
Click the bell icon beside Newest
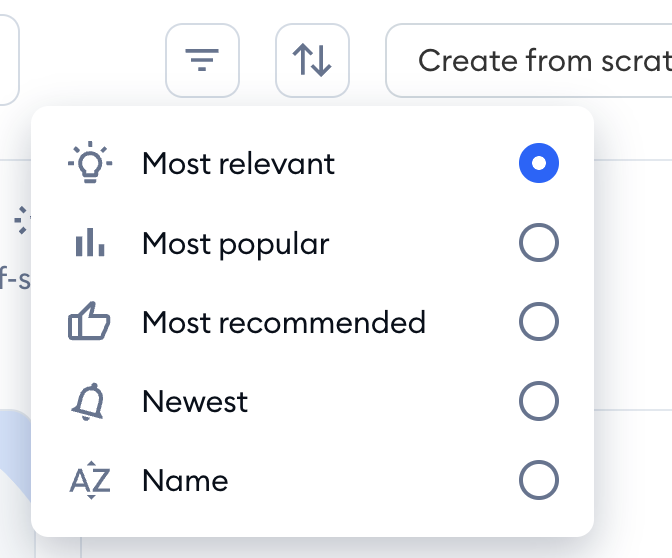(x=88, y=402)
